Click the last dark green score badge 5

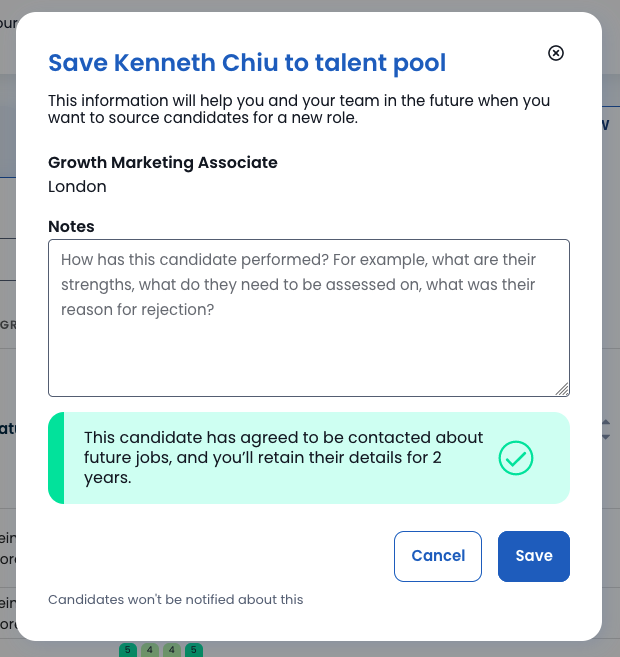(x=194, y=650)
